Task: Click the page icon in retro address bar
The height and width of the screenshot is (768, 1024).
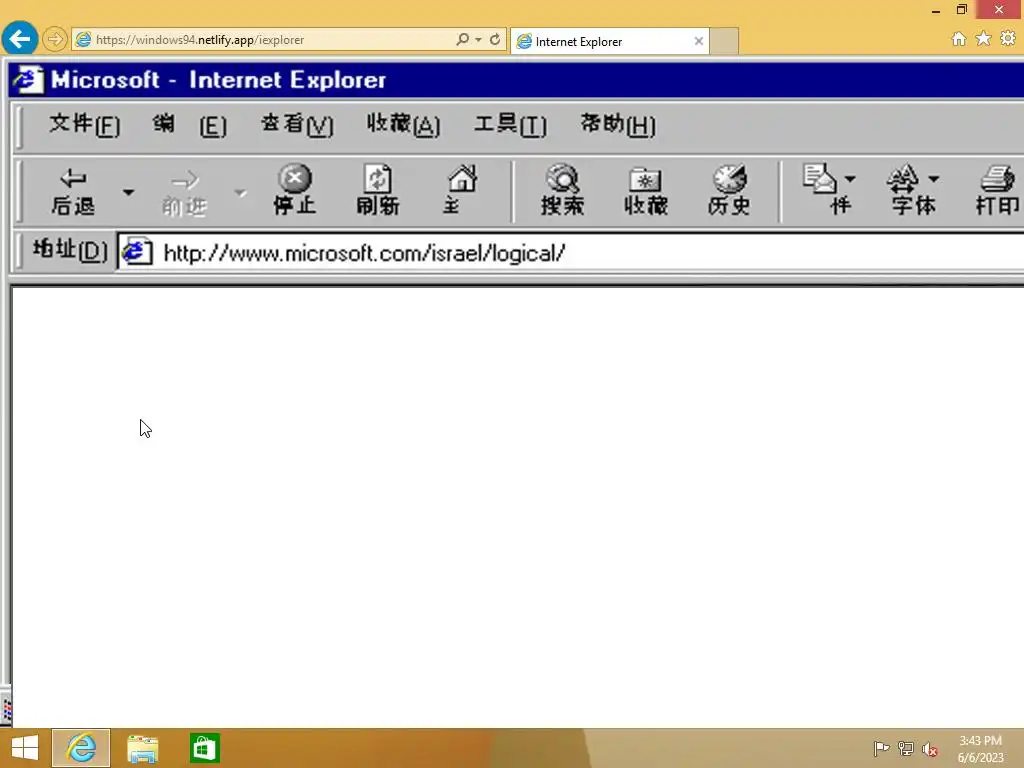Action: (137, 252)
